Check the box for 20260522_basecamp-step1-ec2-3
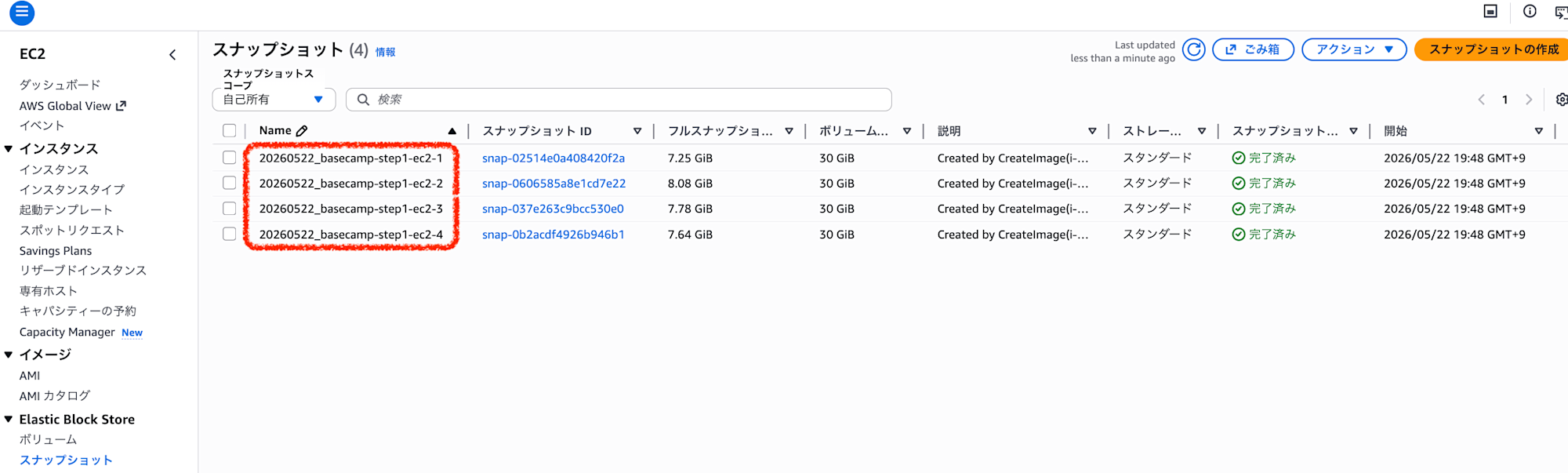Image resolution: width=1568 pixels, height=473 pixels. [229, 209]
